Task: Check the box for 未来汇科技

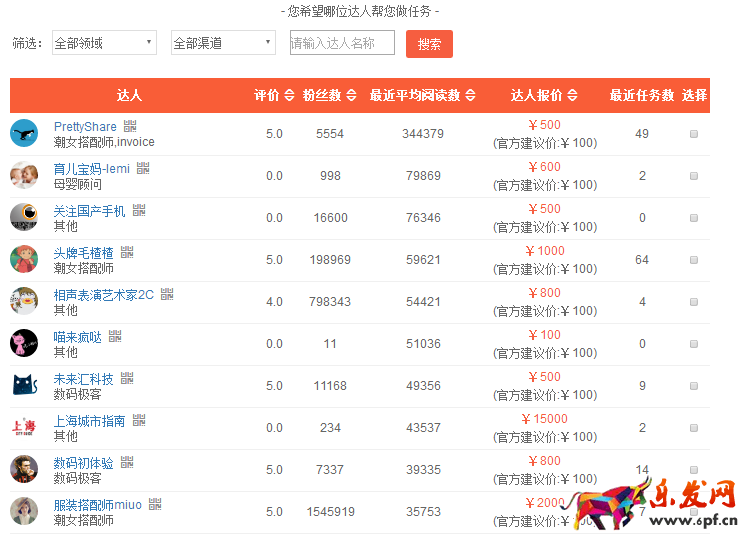Action: (x=694, y=386)
